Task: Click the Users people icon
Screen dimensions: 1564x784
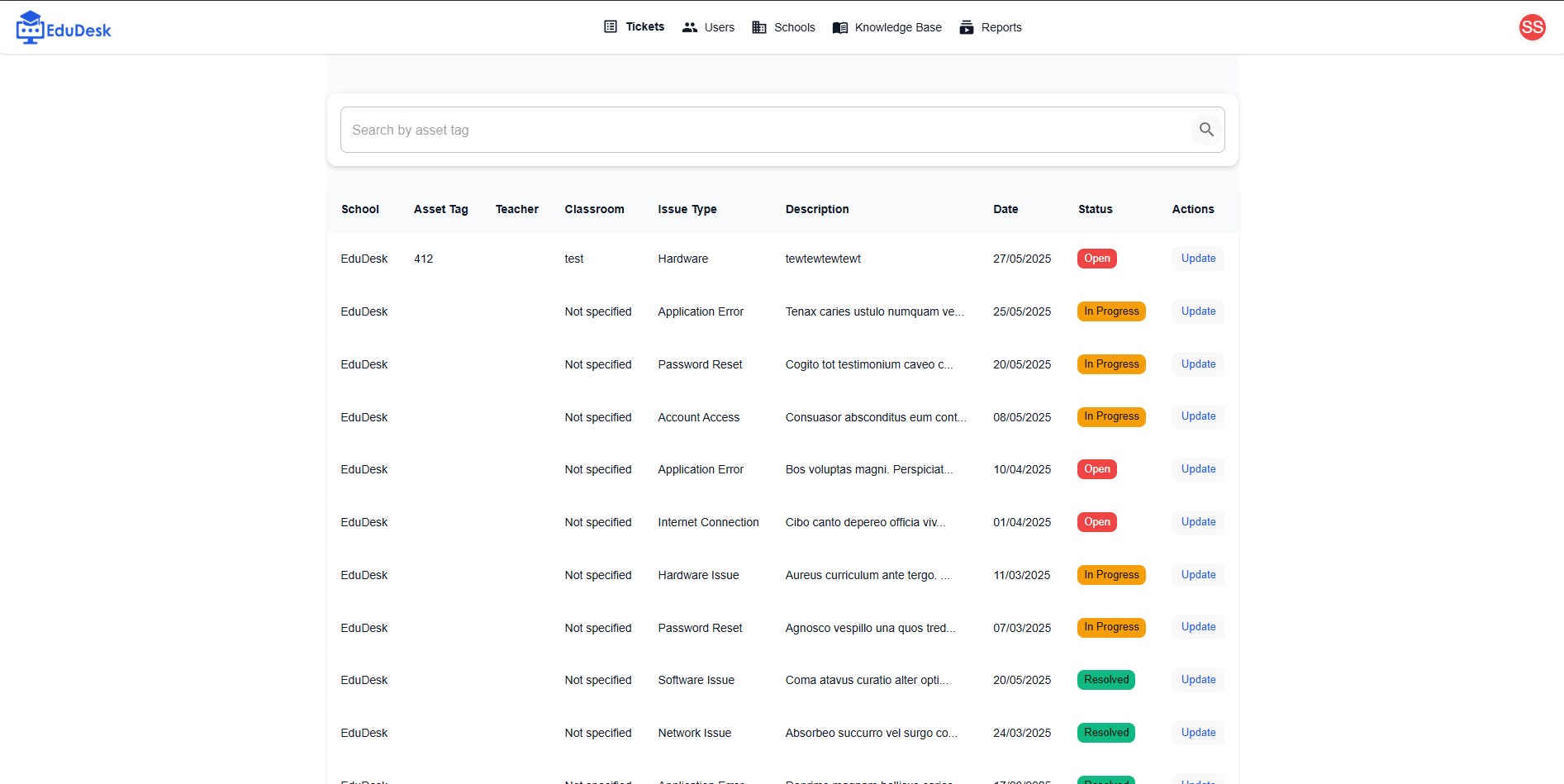Action: click(690, 27)
